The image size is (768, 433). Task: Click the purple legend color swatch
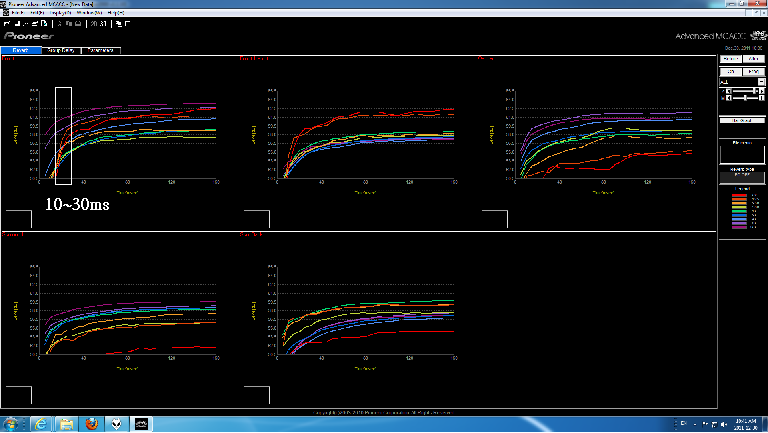click(x=740, y=223)
